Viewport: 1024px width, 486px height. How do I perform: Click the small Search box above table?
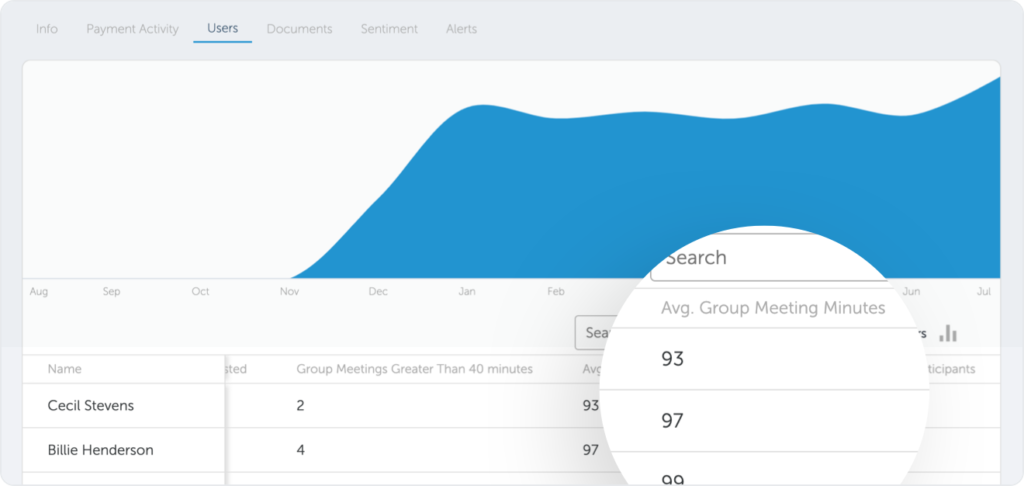(591, 332)
